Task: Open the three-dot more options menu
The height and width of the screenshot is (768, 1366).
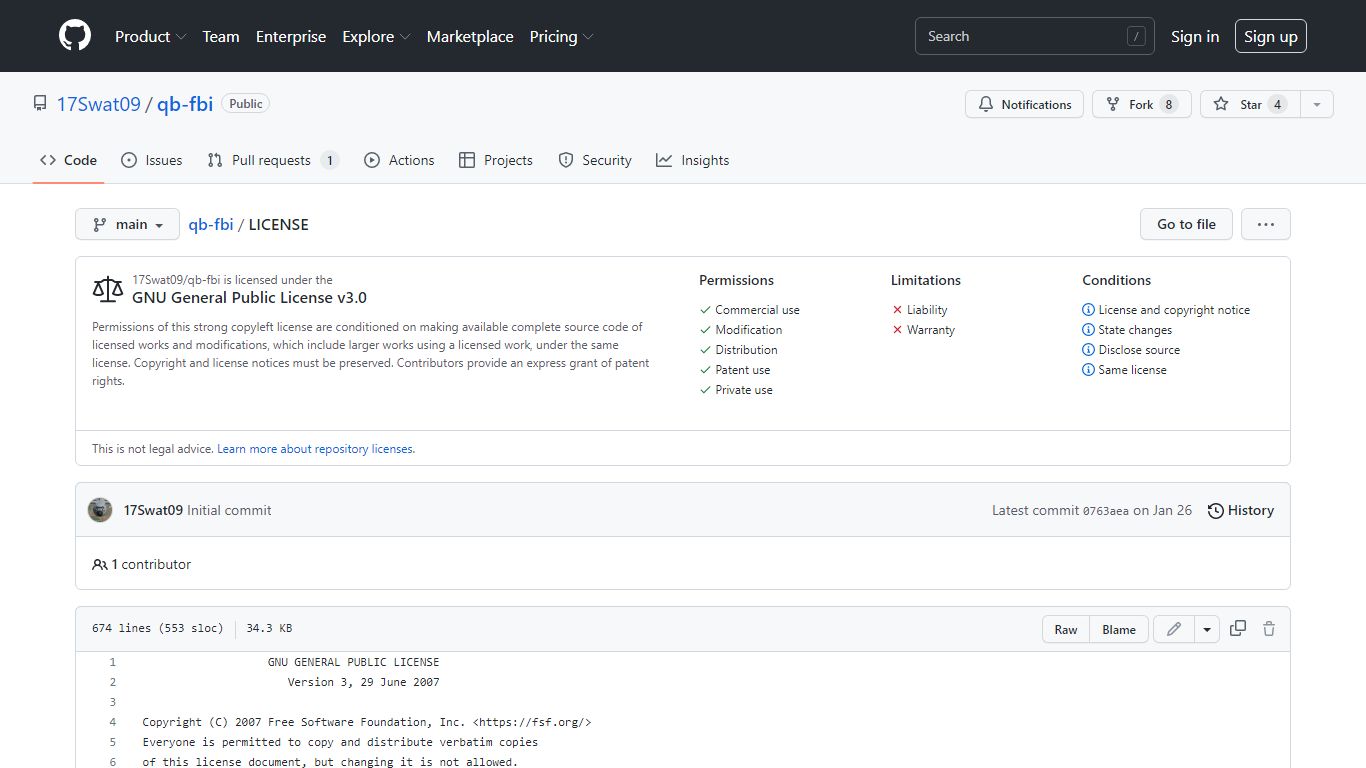Action: pos(1266,224)
